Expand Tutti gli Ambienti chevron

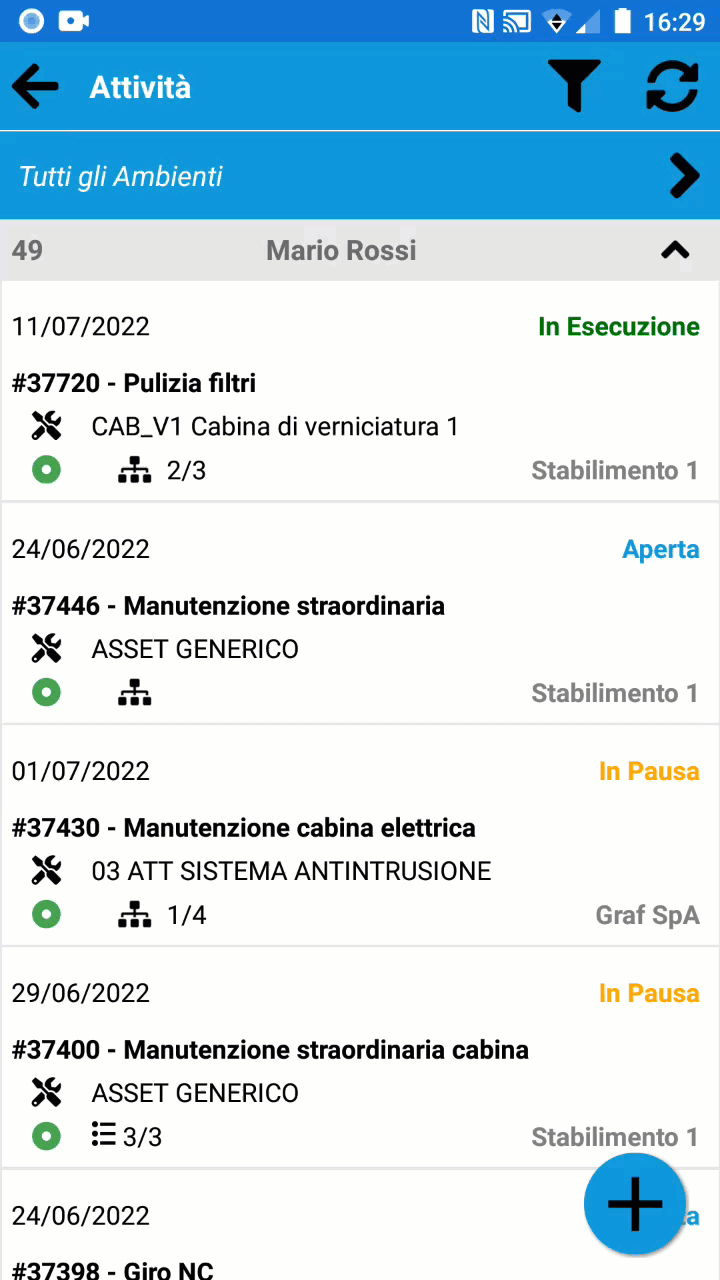click(684, 176)
